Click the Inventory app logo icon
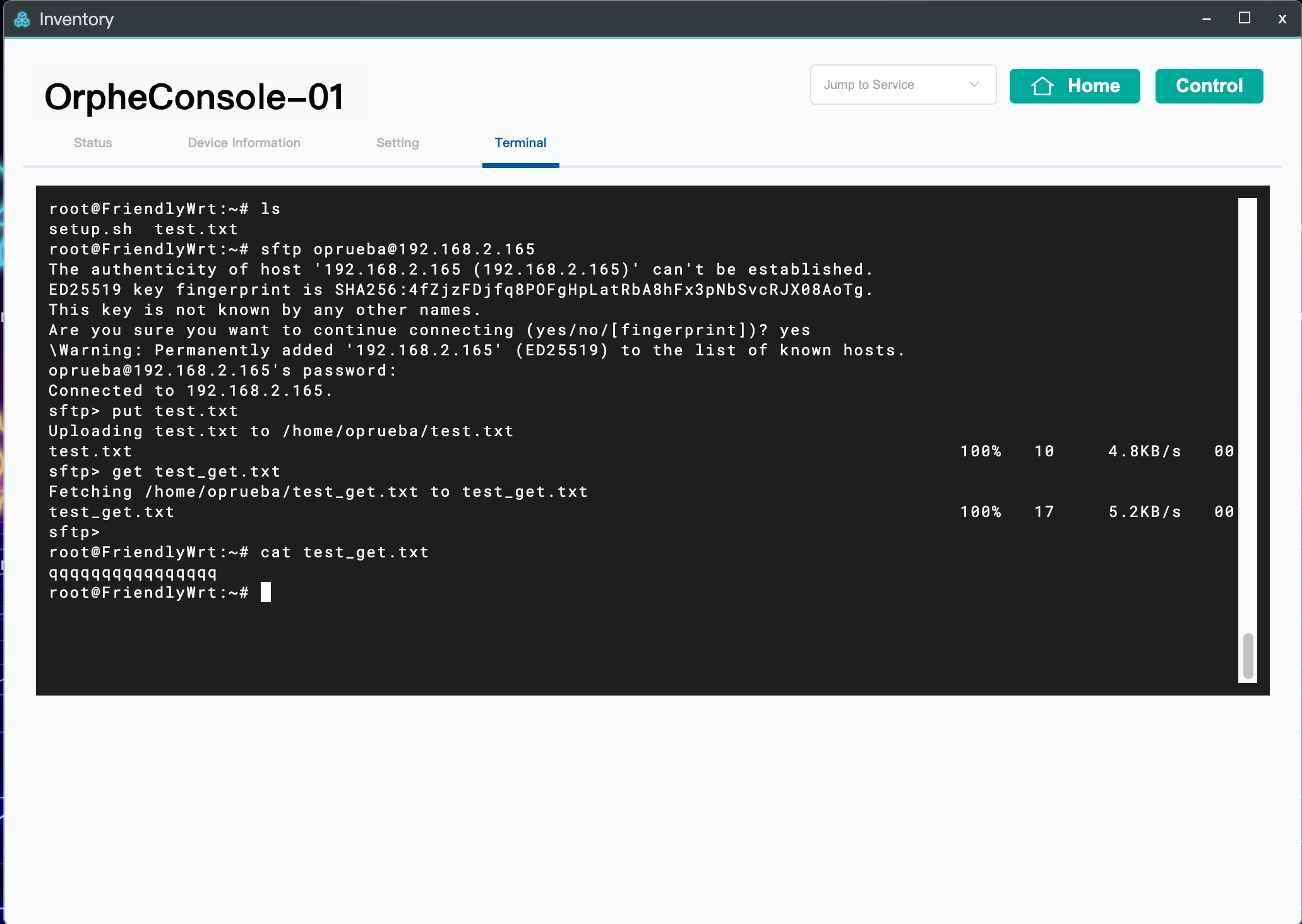The height and width of the screenshot is (924, 1302). (22, 20)
